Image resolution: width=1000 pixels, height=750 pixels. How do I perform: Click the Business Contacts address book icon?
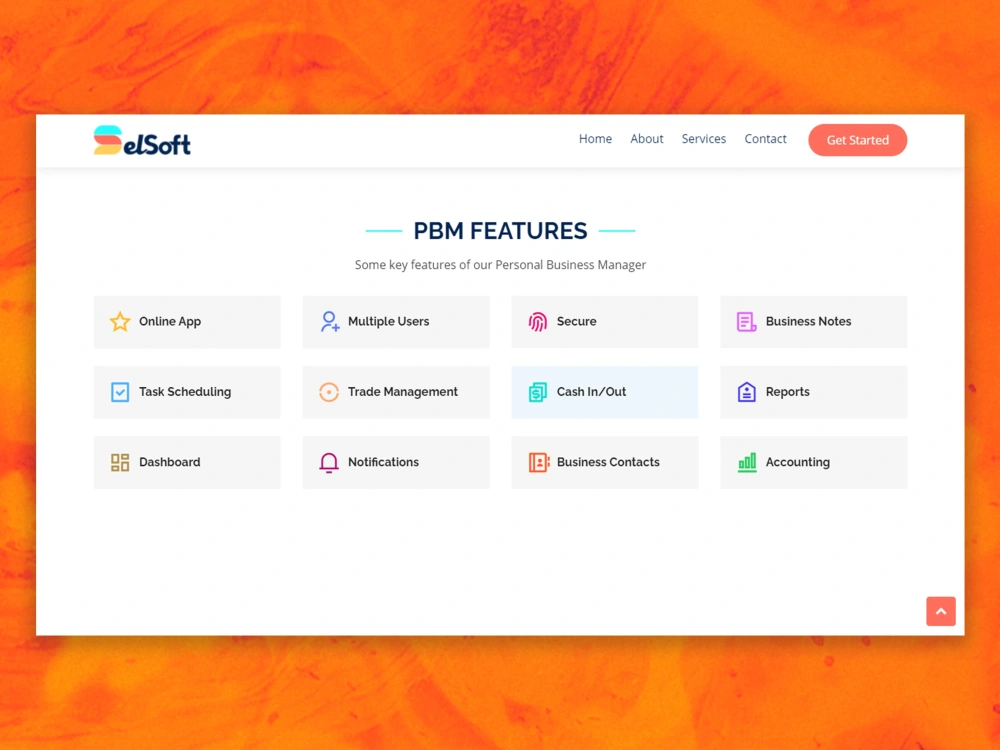click(x=539, y=462)
